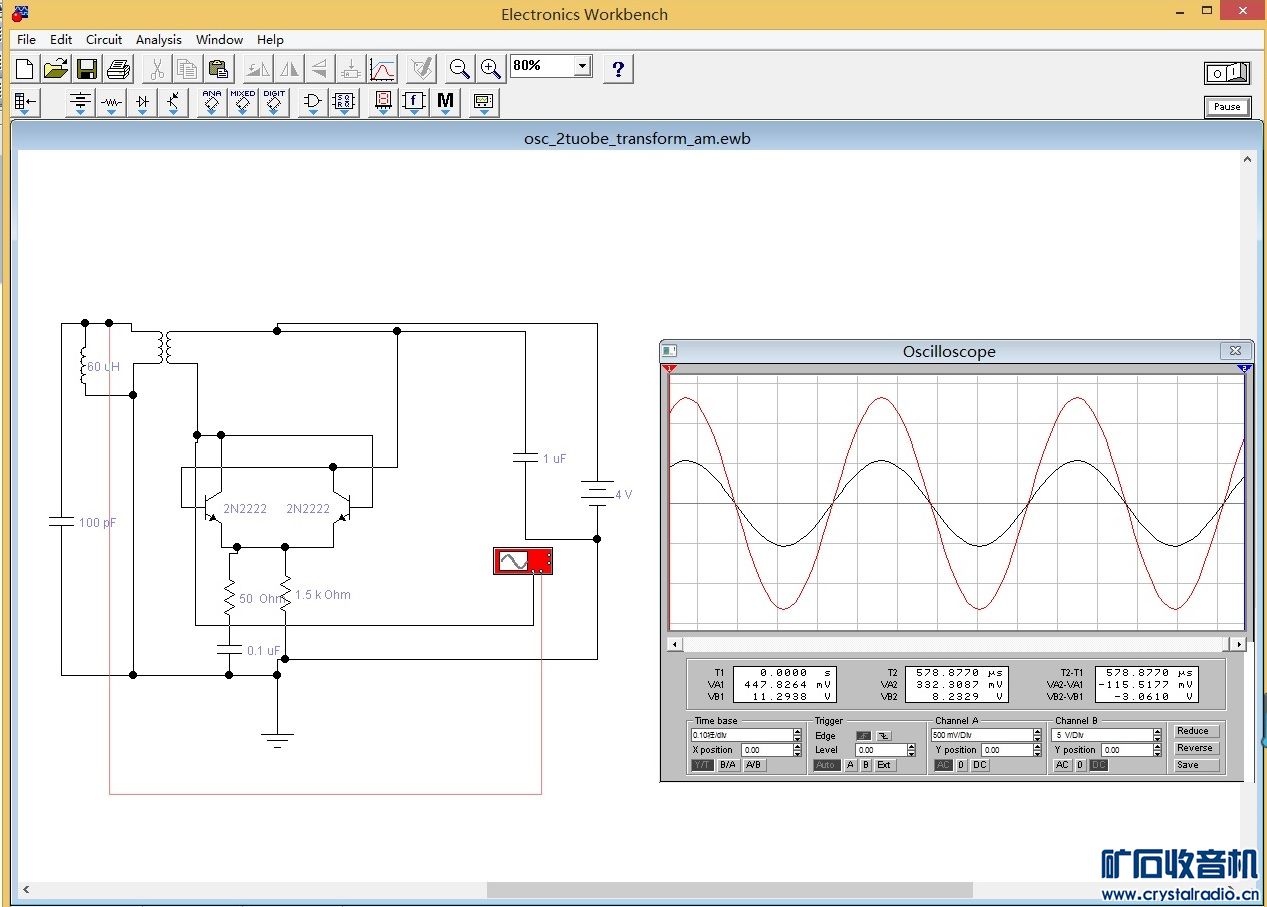Screen dimensions: 1267x907
Task: Open the Logic Gates parts bin
Action: pyautogui.click(x=313, y=102)
